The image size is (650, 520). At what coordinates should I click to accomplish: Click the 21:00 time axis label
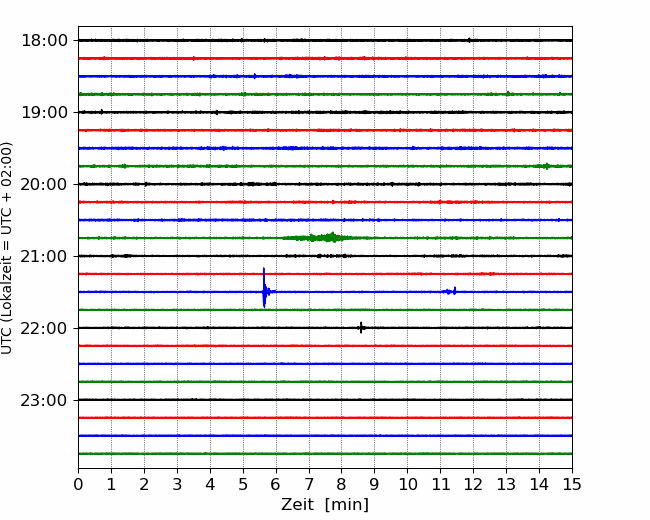click(x=44, y=256)
